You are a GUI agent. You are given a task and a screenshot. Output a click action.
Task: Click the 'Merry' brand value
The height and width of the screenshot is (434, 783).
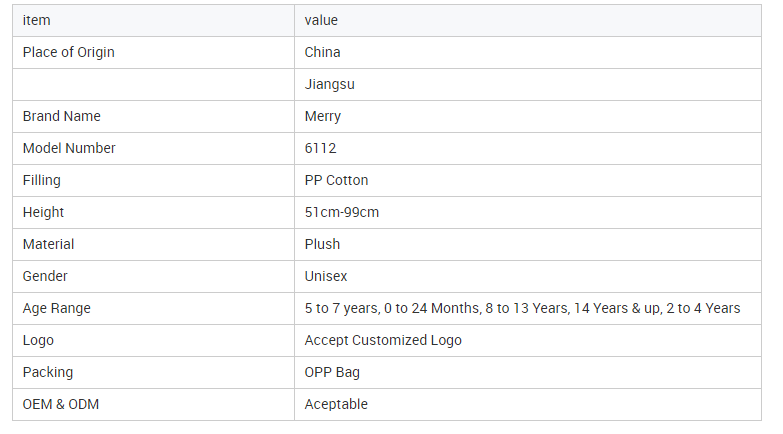click(x=323, y=116)
